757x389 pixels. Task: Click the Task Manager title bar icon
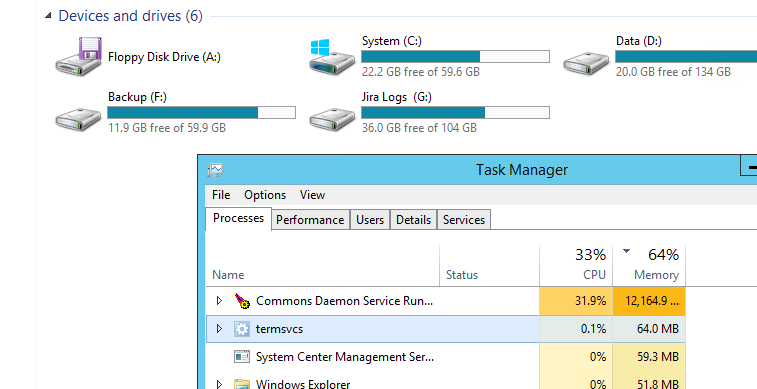click(x=215, y=170)
